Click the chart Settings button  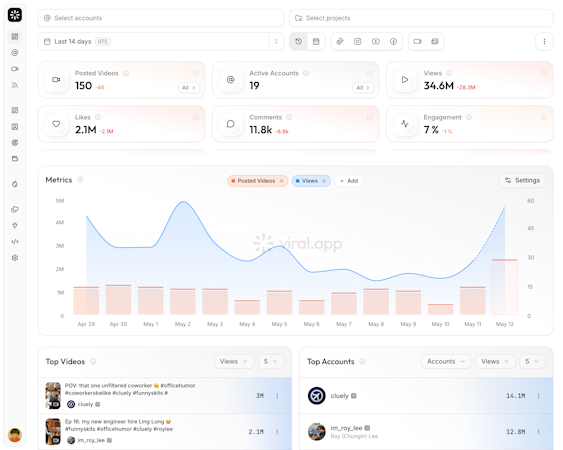[522, 180]
